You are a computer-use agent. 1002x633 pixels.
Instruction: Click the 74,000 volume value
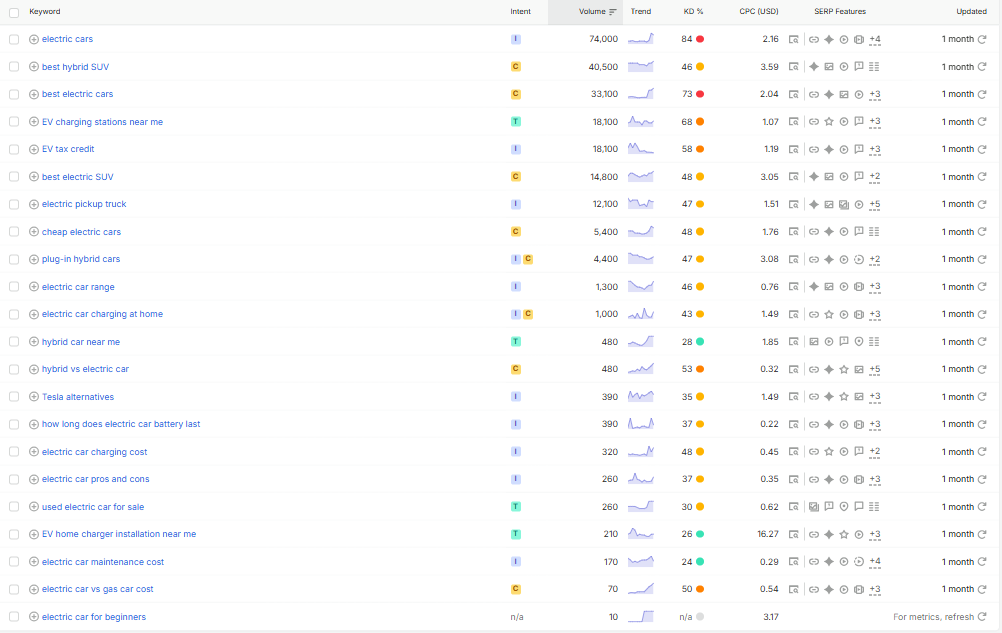pyautogui.click(x=603, y=39)
